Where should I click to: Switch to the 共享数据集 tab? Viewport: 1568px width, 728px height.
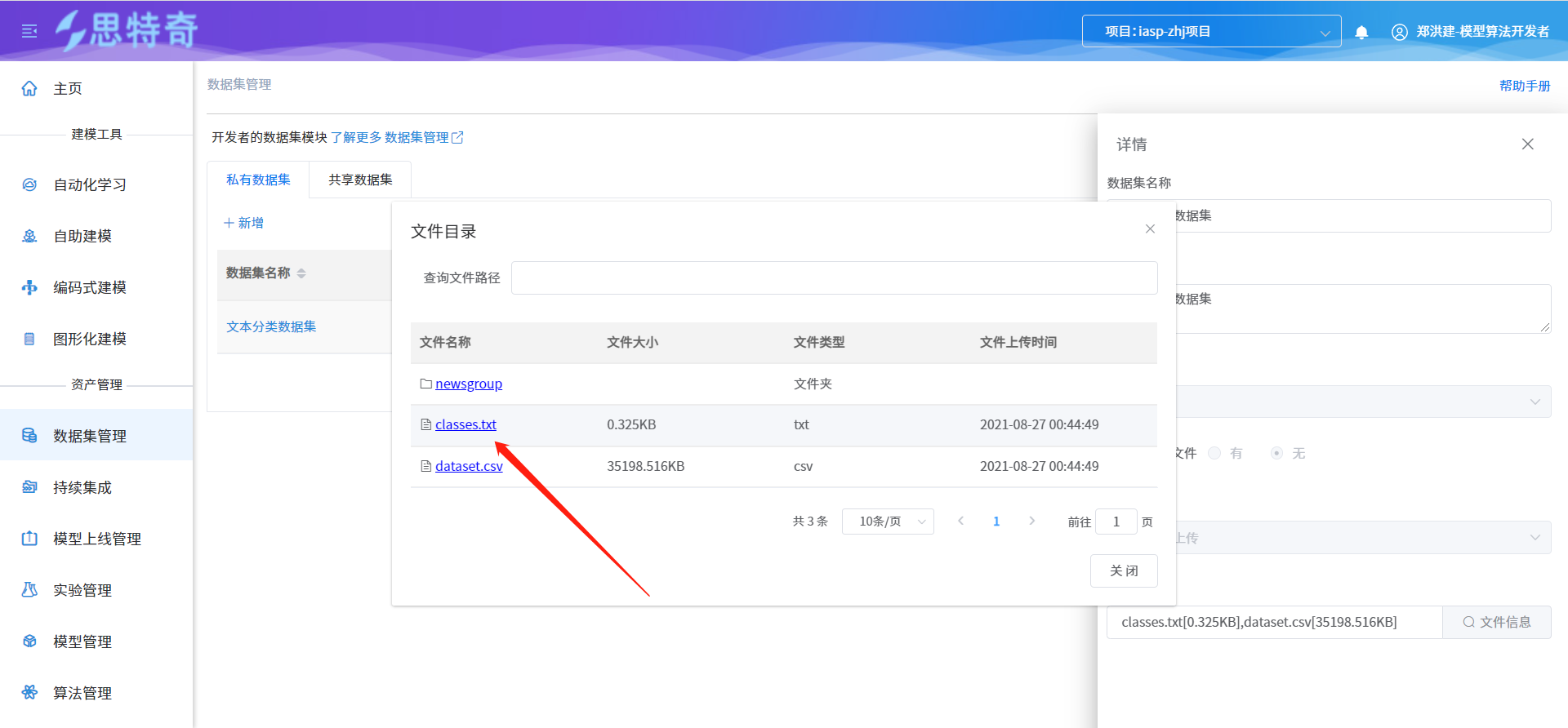360,180
